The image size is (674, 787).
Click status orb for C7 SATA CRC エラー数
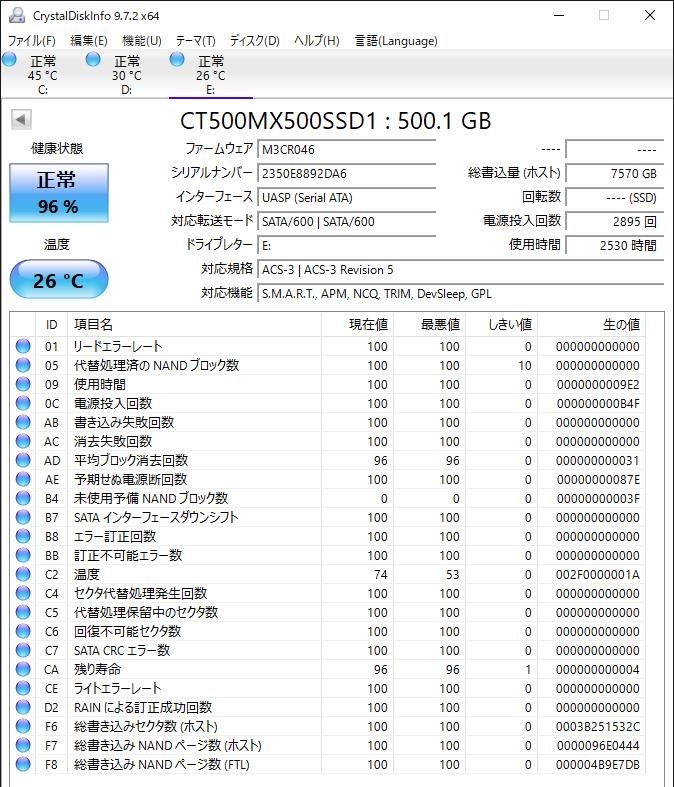click(23, 650)
